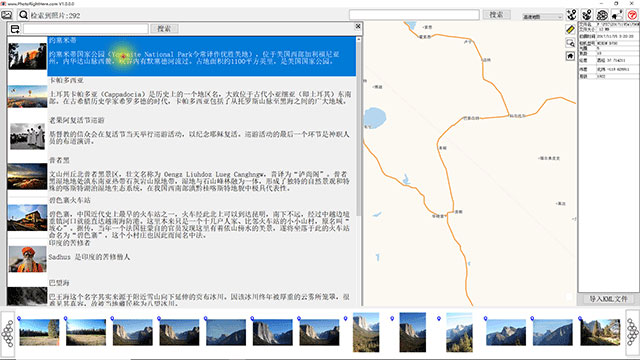Click the 搜索 button in the list panel

(x=164, y=29)
